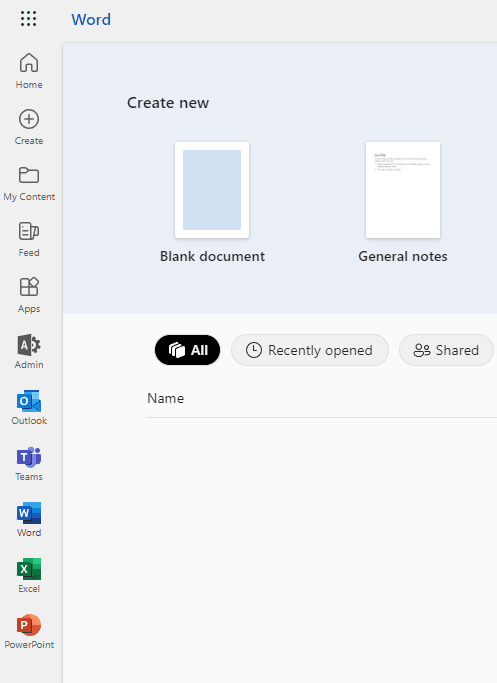Screen dimensions: 497x683
Task: Open the app launcher waffle grid
Action: point(28,19)
